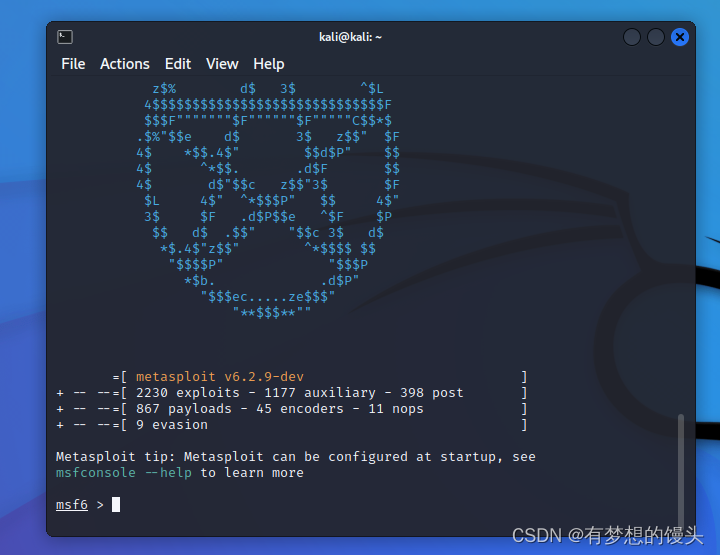Click the terminal icon in the title bar

(x=65, y=37)
